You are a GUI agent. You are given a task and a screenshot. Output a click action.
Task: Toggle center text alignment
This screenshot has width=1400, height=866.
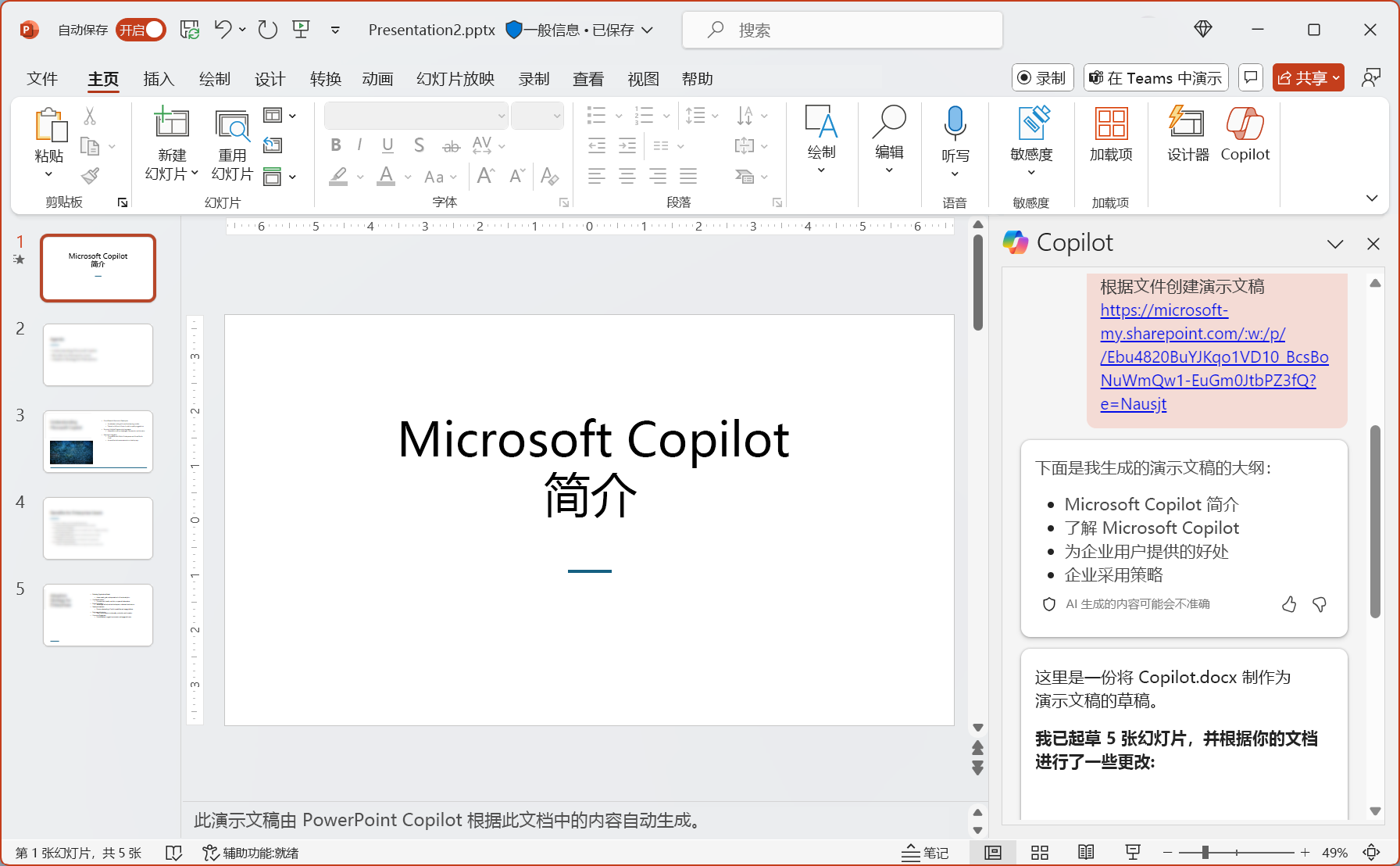click(x=627, y=176)
